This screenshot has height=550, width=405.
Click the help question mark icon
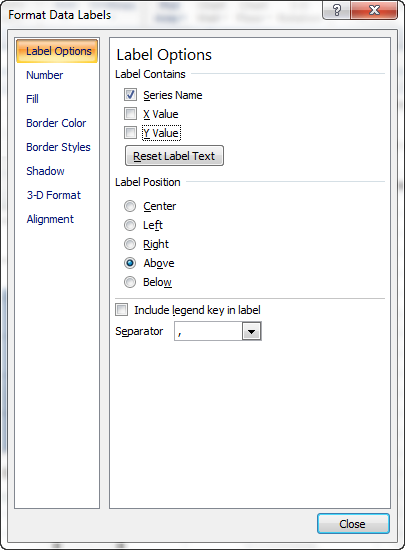pos(336,10)
